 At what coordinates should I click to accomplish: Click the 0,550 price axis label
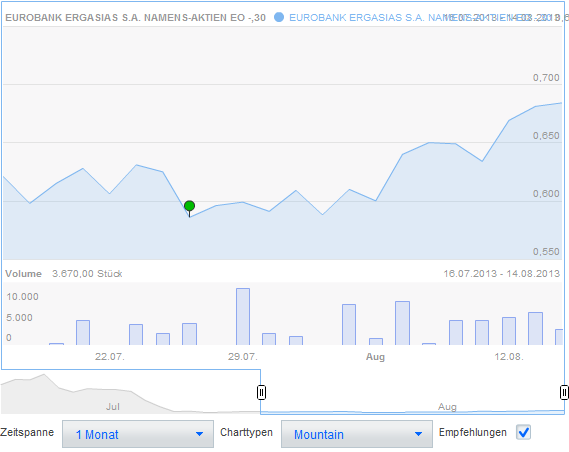pyautogui.click(x=546, y=251)
